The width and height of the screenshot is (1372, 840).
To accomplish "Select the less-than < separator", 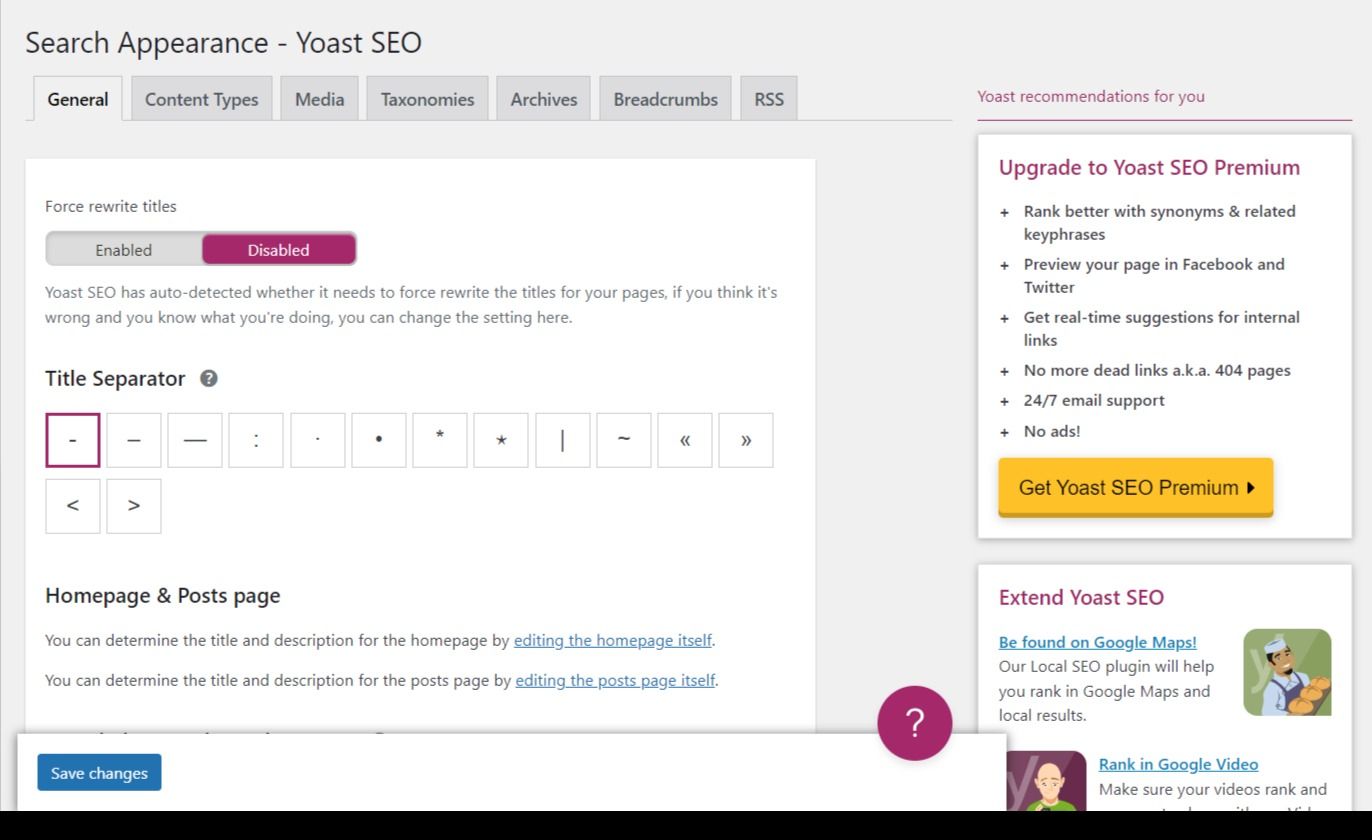I will [x=73, y=506].
